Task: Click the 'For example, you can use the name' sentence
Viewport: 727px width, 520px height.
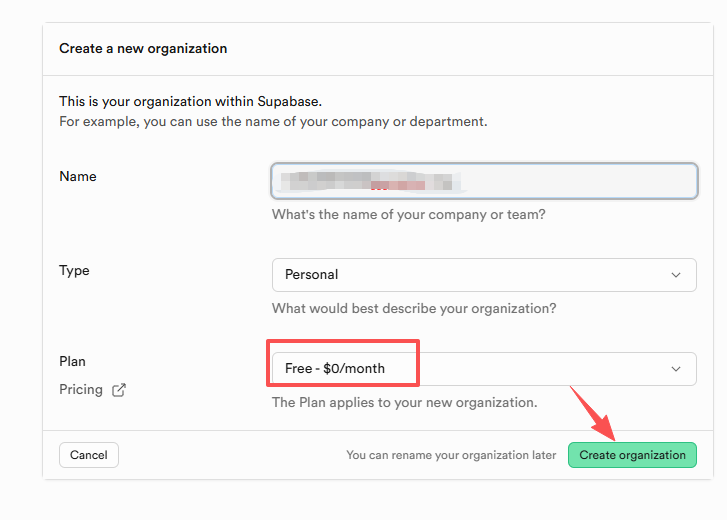Action: [x=273, y=121]
